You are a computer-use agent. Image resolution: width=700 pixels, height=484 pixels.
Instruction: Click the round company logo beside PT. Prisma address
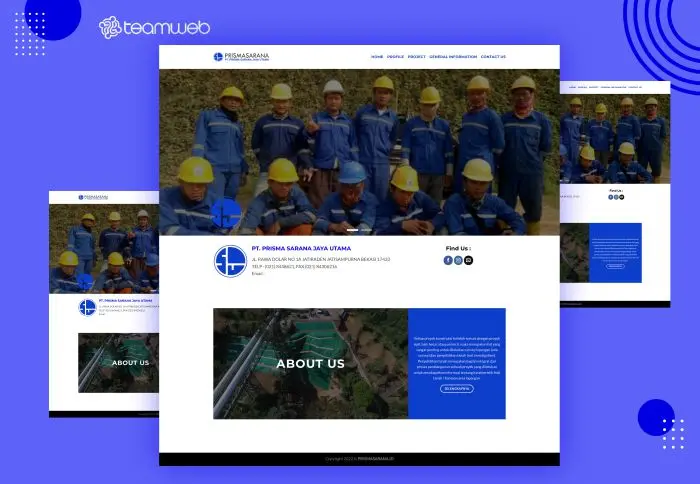(230, 261)
